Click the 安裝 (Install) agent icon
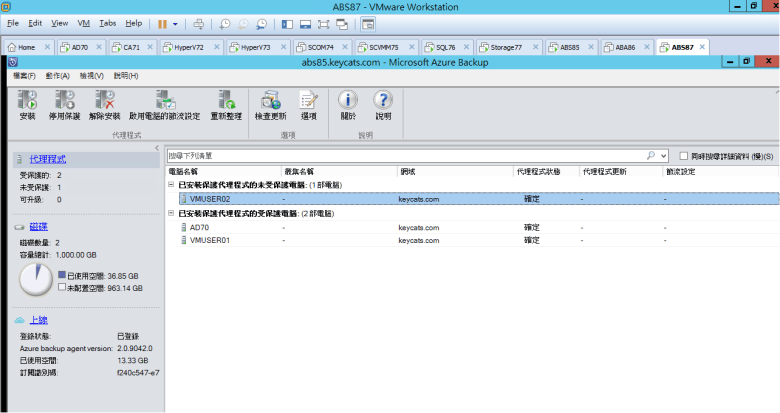Screen dimensions: 780x413 click(x=27, y=100)
